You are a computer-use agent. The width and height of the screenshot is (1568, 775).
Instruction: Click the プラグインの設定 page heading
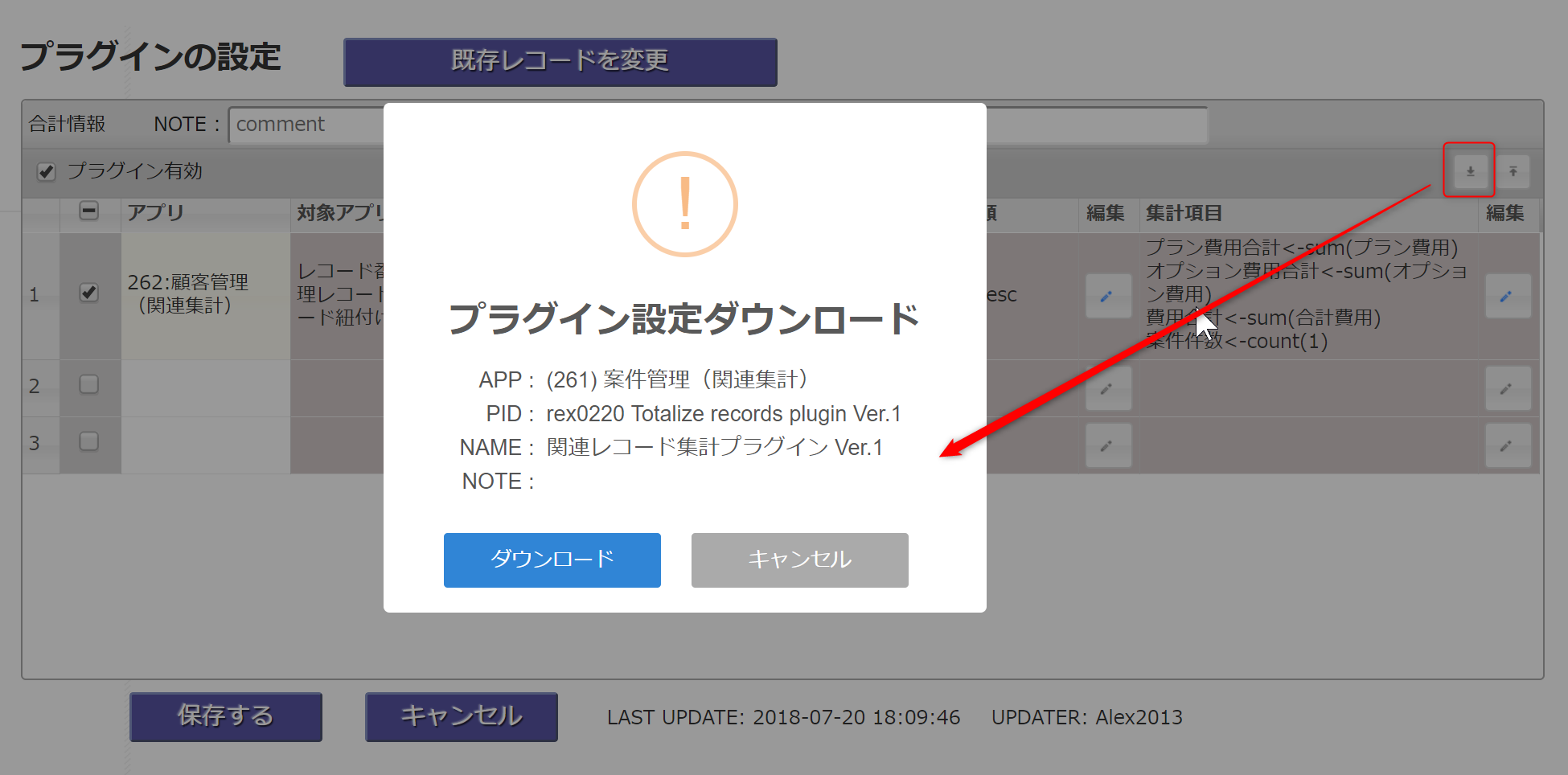[150, 57]
